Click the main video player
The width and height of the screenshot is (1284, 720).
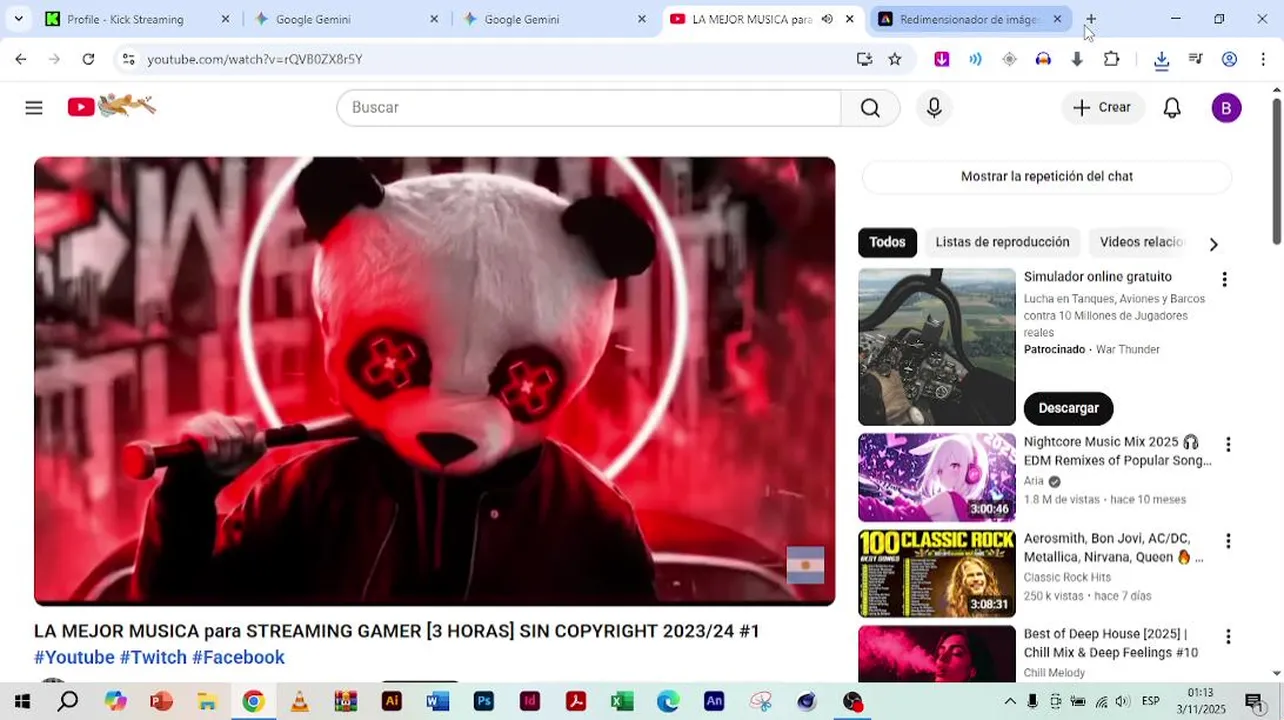point(434,381)
